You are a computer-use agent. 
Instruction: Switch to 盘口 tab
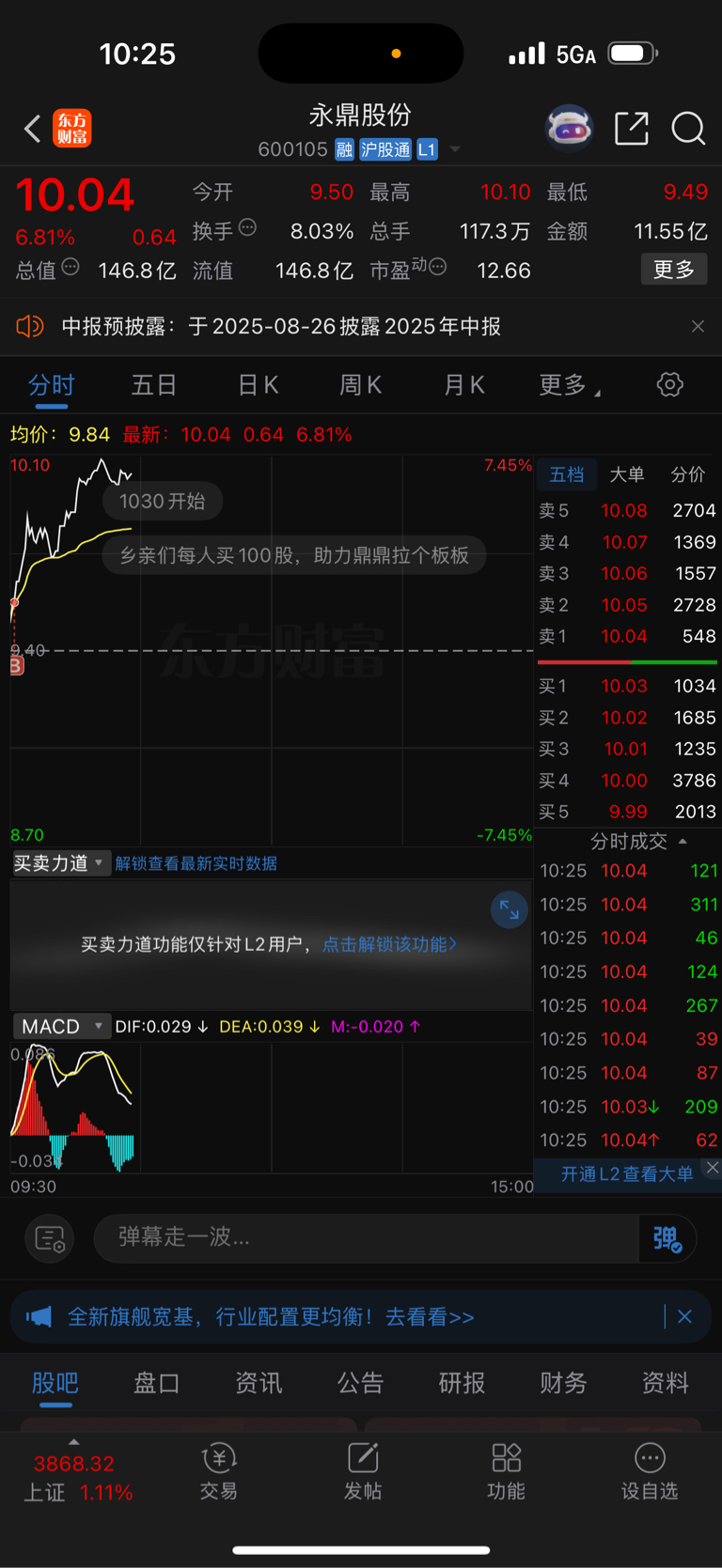click(x=157, y=1383)
